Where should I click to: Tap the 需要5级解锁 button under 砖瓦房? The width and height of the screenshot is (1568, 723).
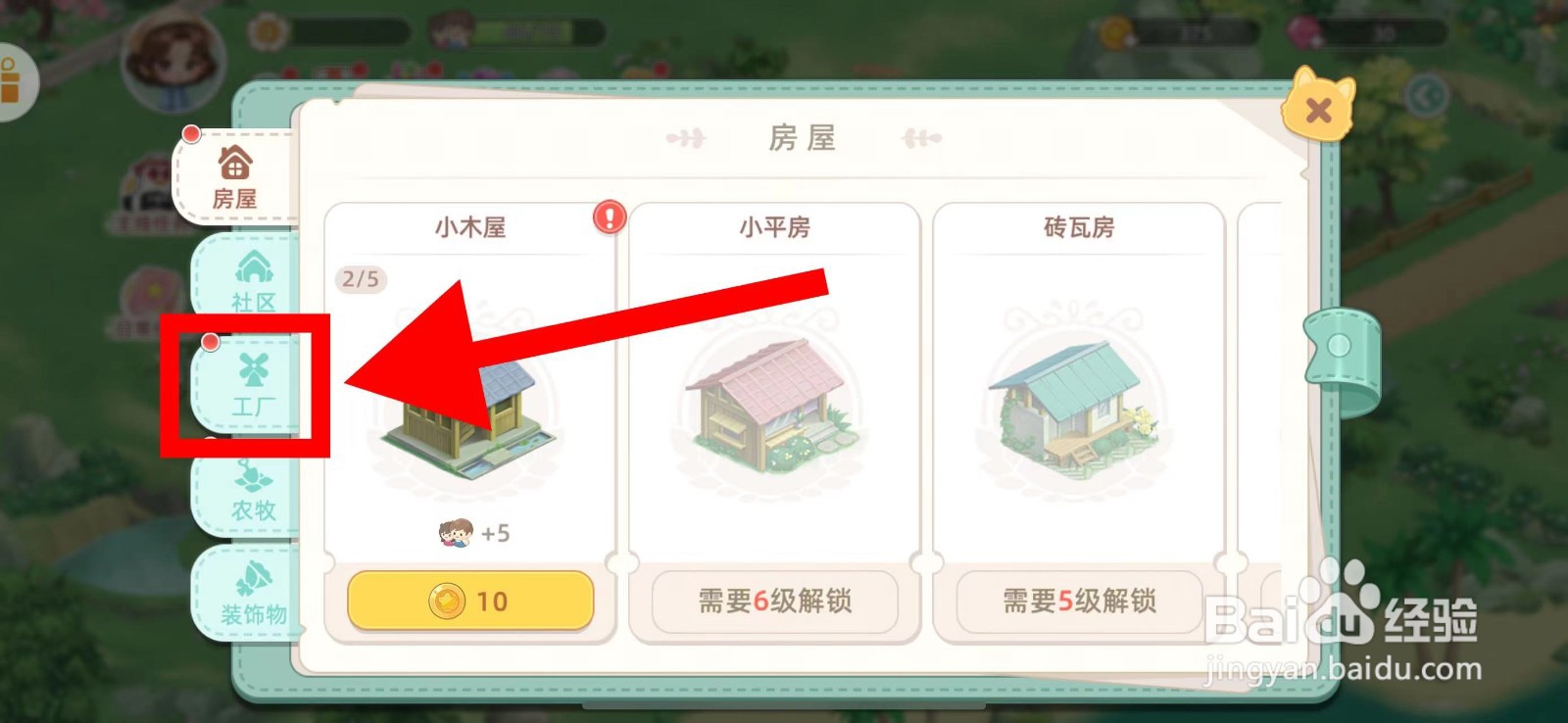tap(1079, 601)
